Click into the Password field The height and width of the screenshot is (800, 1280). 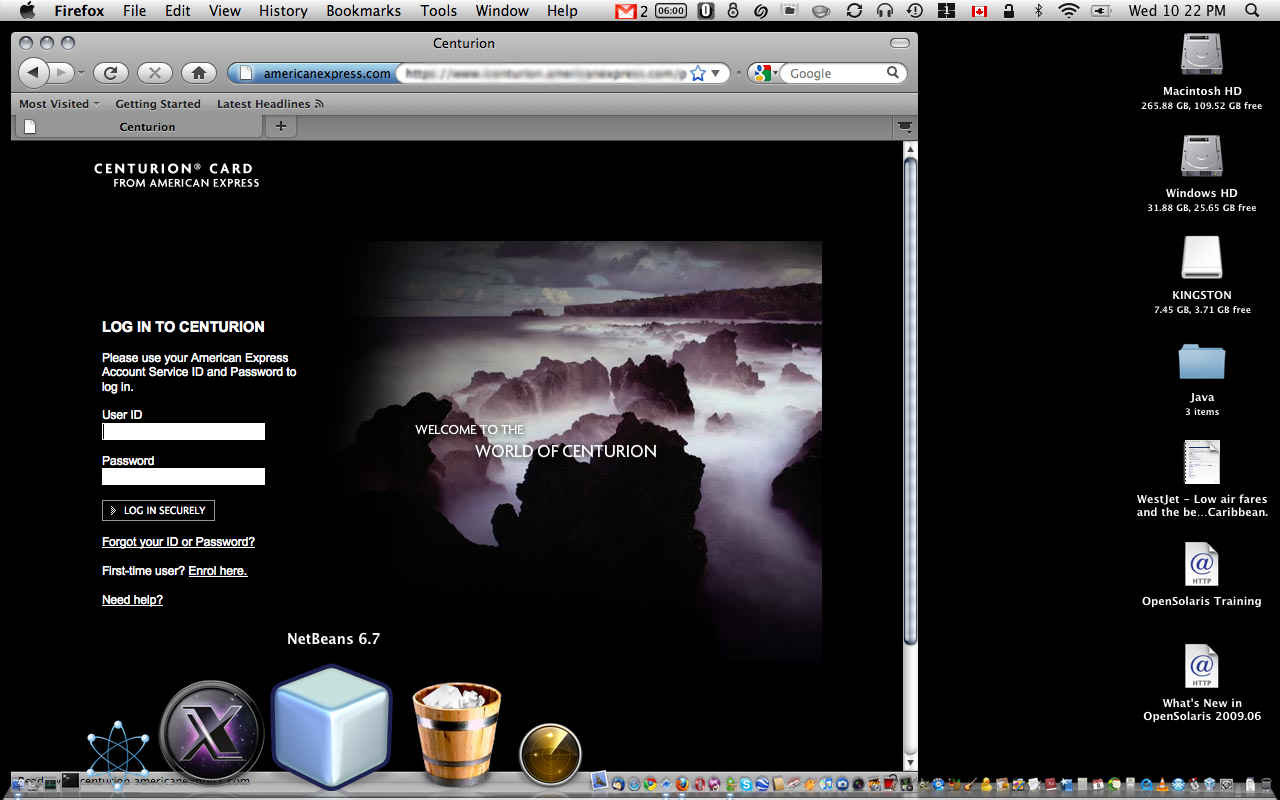pos(183,477)
